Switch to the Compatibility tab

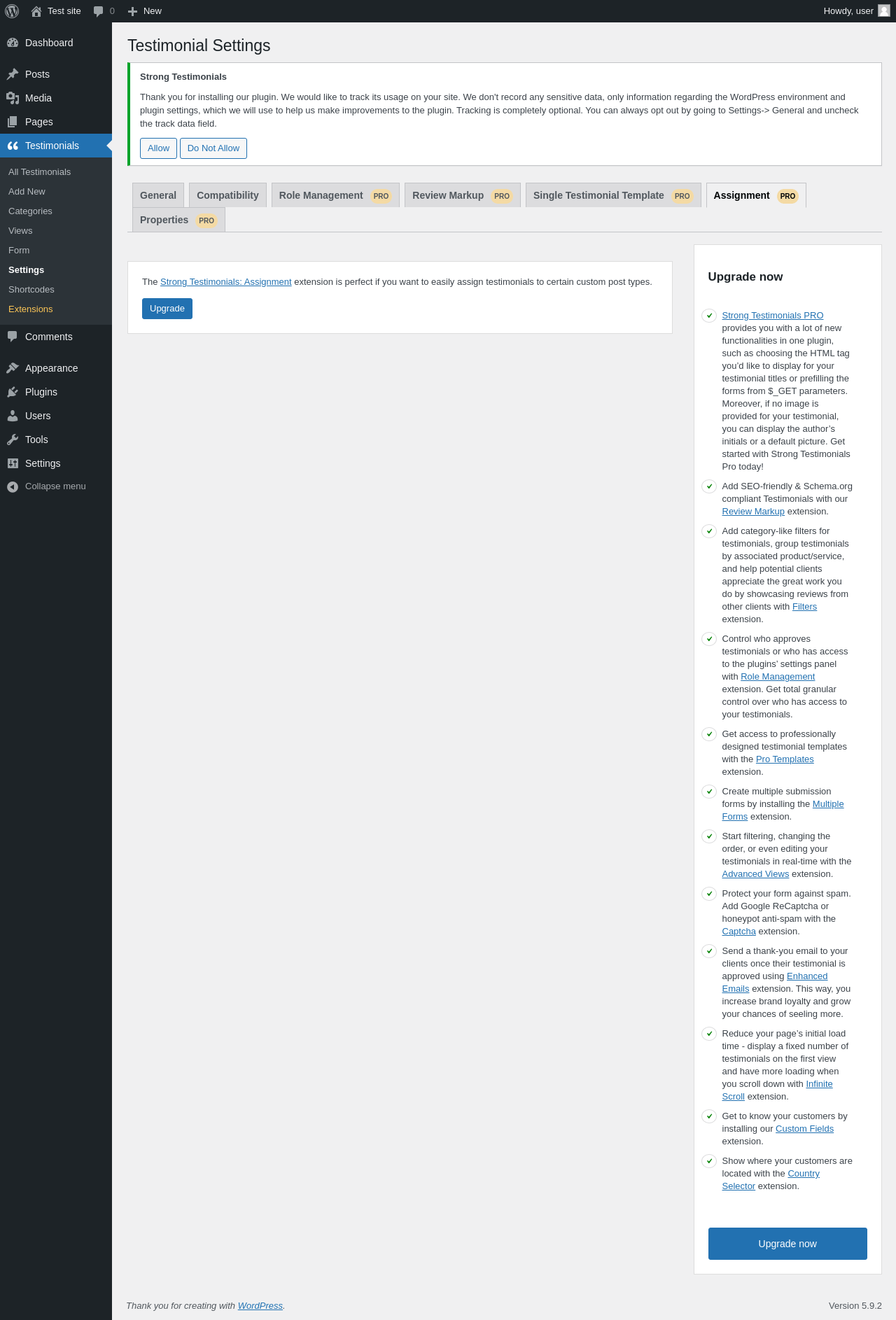[227, 195]
